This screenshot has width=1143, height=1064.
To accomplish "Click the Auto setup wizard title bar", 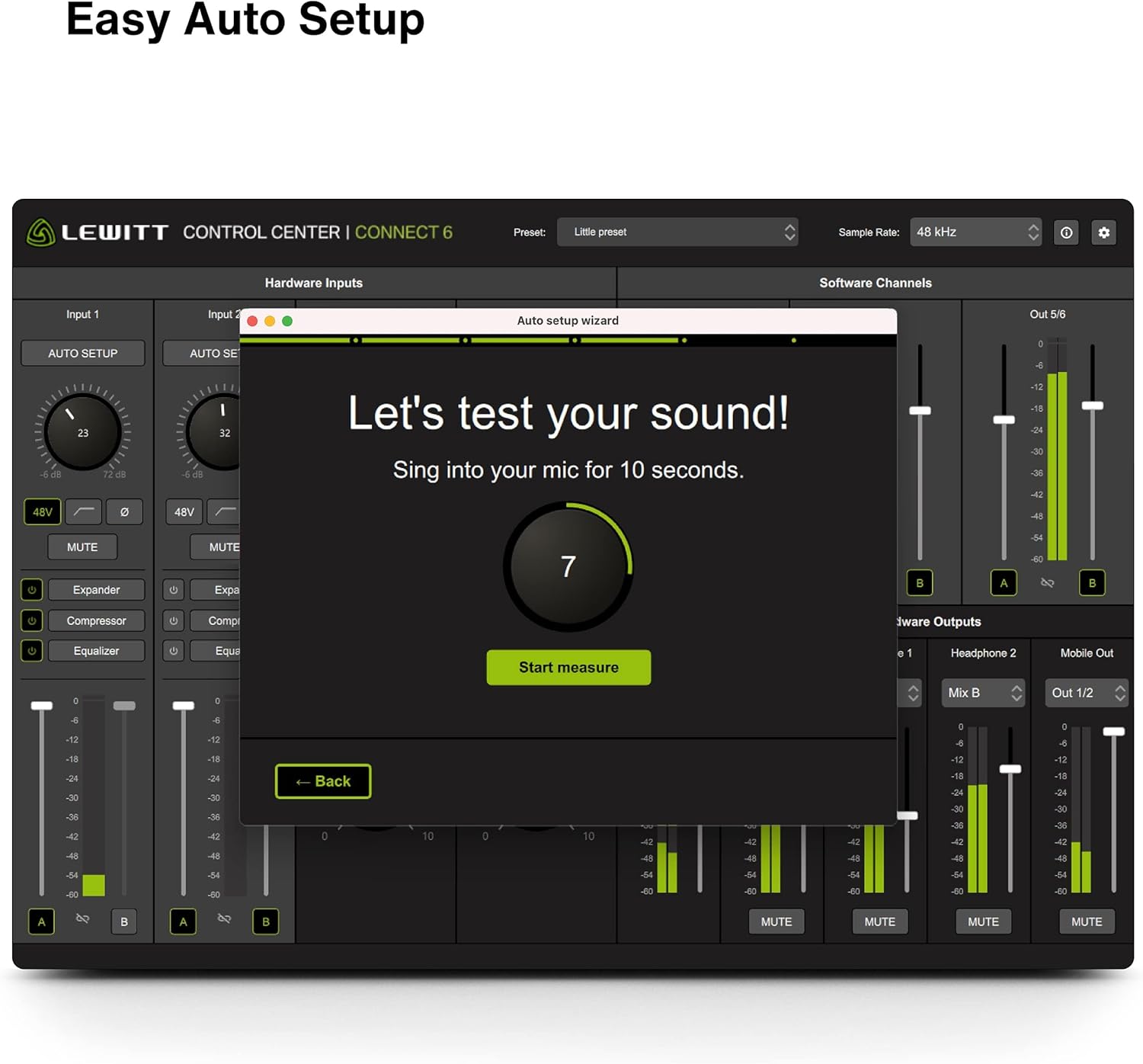I will pos(568,321).
